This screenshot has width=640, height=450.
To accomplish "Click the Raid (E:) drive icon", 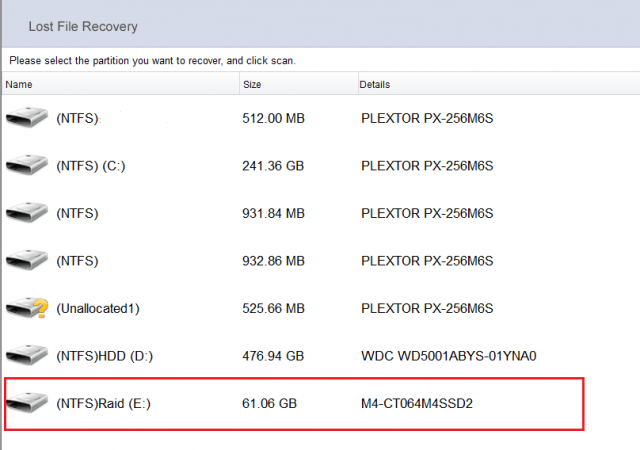I will tap(26, 402).
